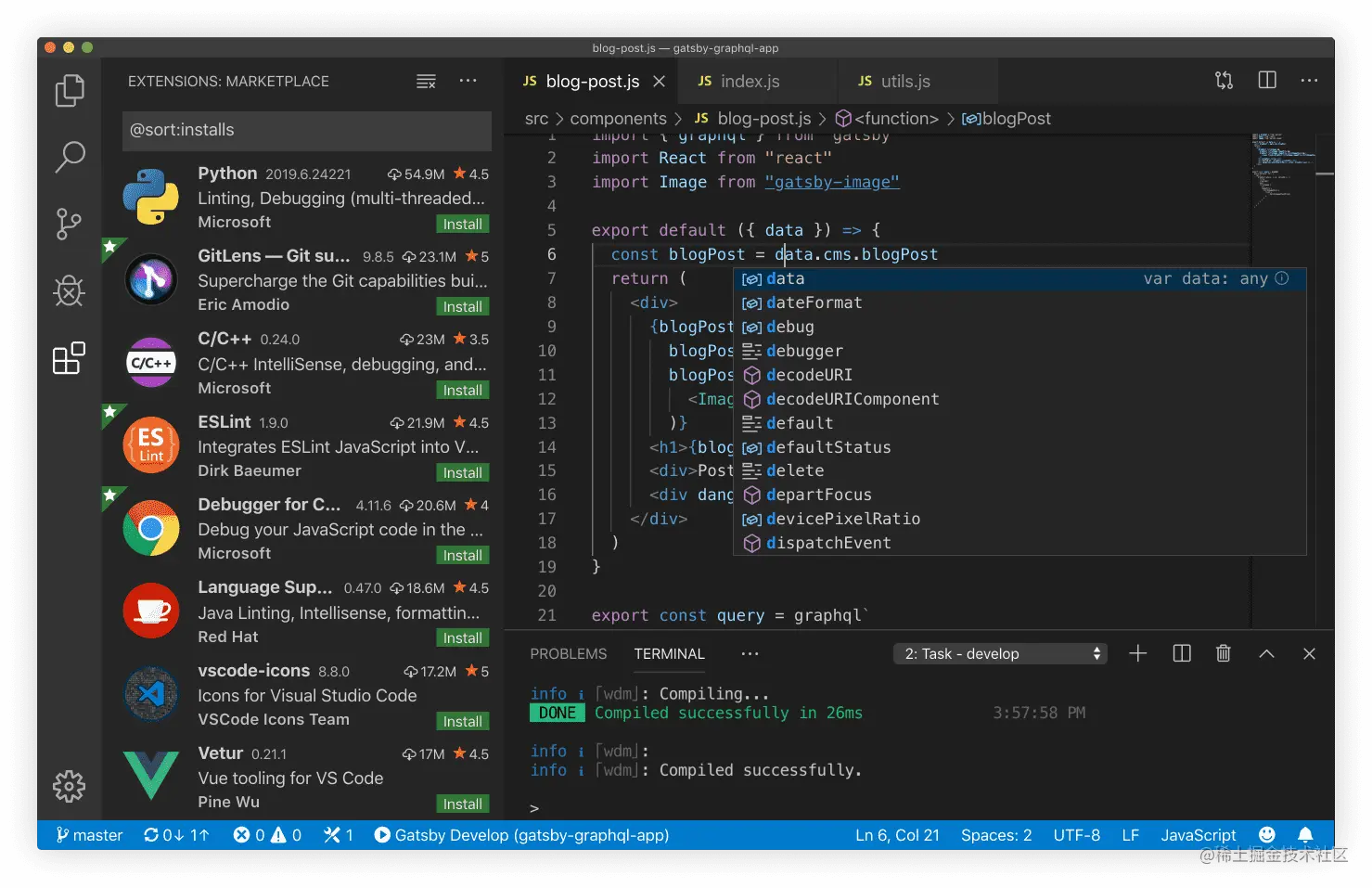Viewport: 1372px width, 888px height.
Task: Open the notifications bell in the status bar
Action: (1305, 834)
